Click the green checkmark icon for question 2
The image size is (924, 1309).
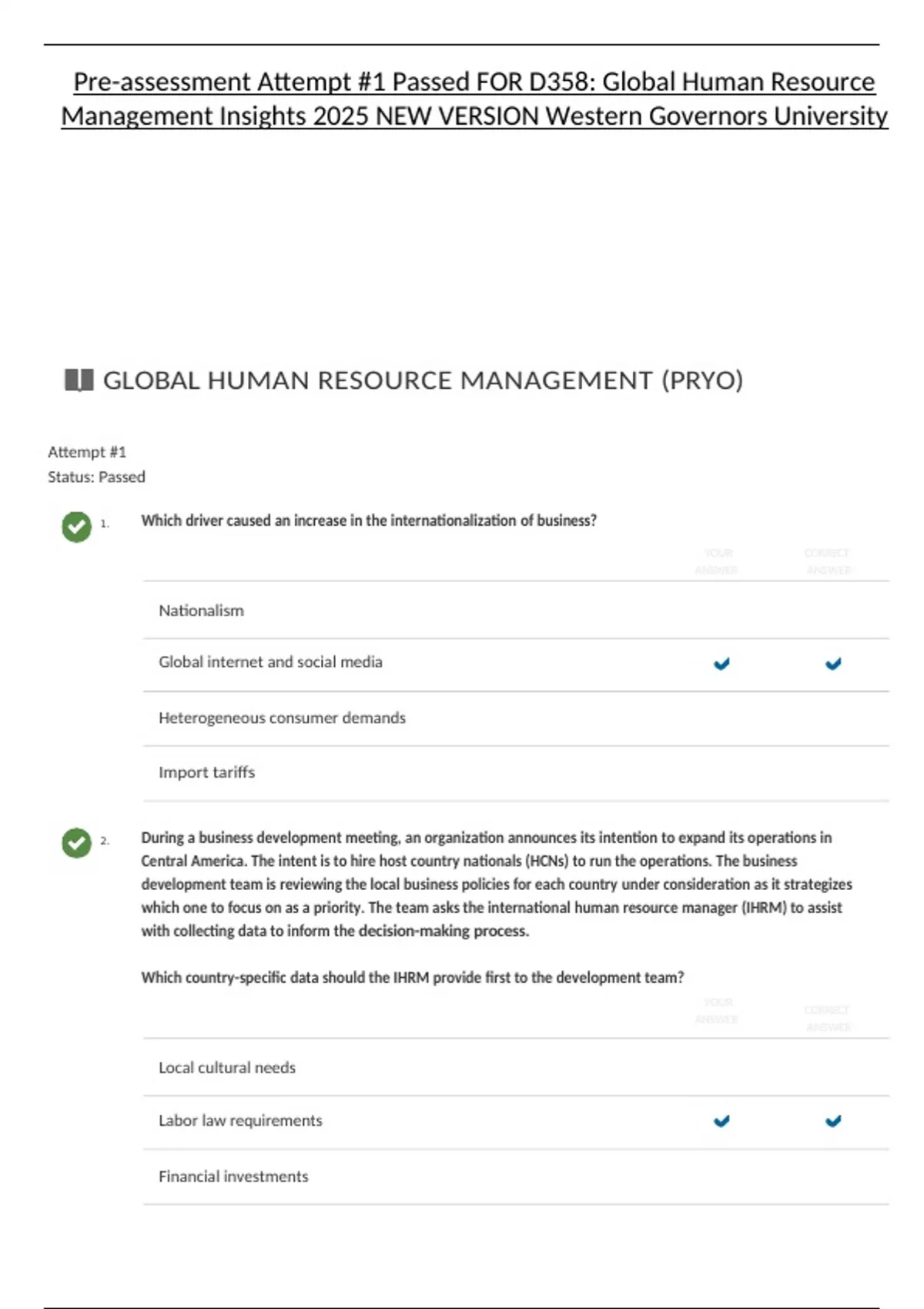[x=76, y=843]
